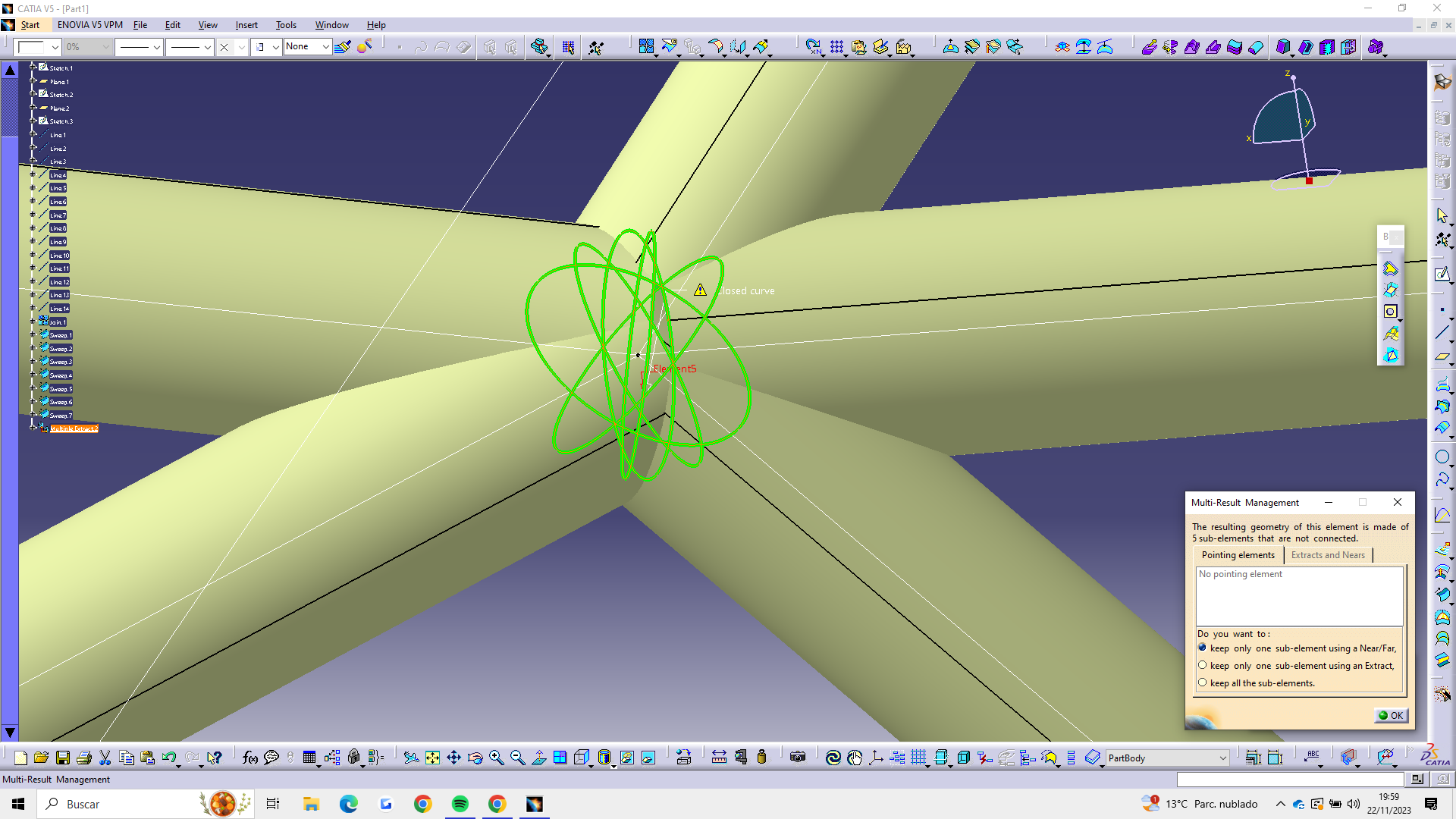Select keep one sub-element using an Extract
This screenshot has width=1456, height=819.
click(1202, 666)
